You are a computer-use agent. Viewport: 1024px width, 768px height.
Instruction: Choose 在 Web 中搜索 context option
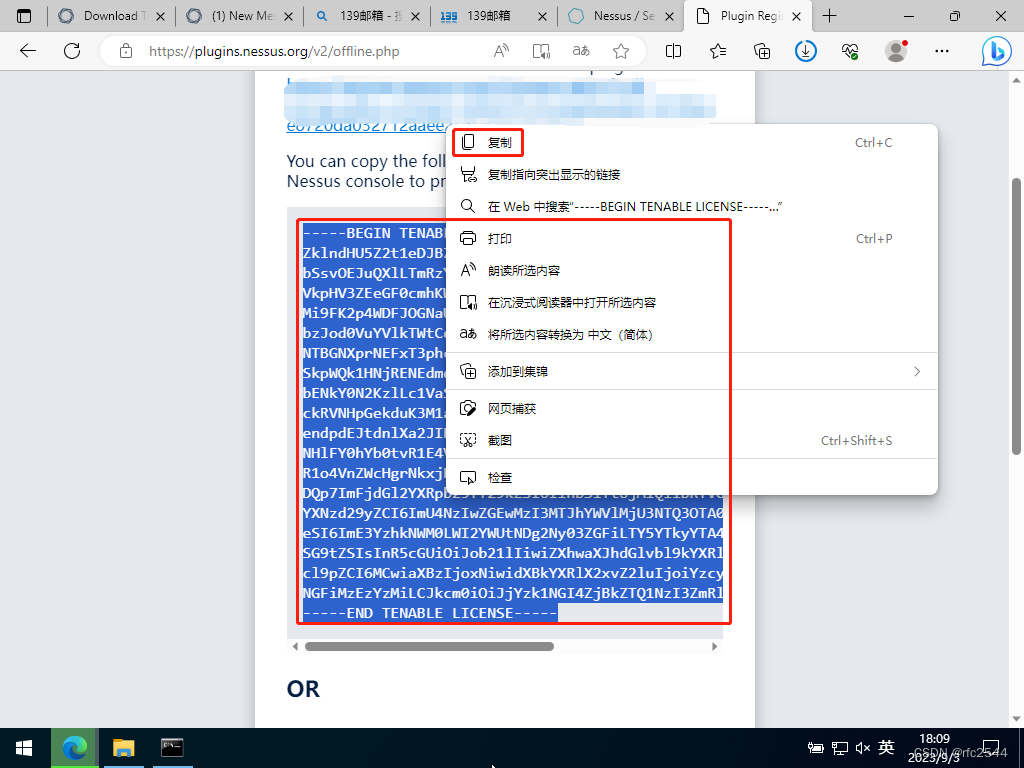point(692,206)
